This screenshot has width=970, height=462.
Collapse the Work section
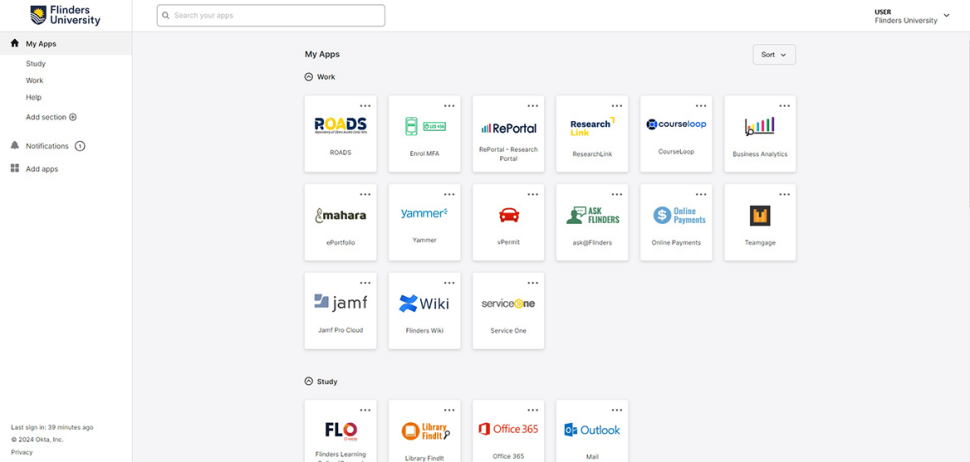tap(309, 77)
